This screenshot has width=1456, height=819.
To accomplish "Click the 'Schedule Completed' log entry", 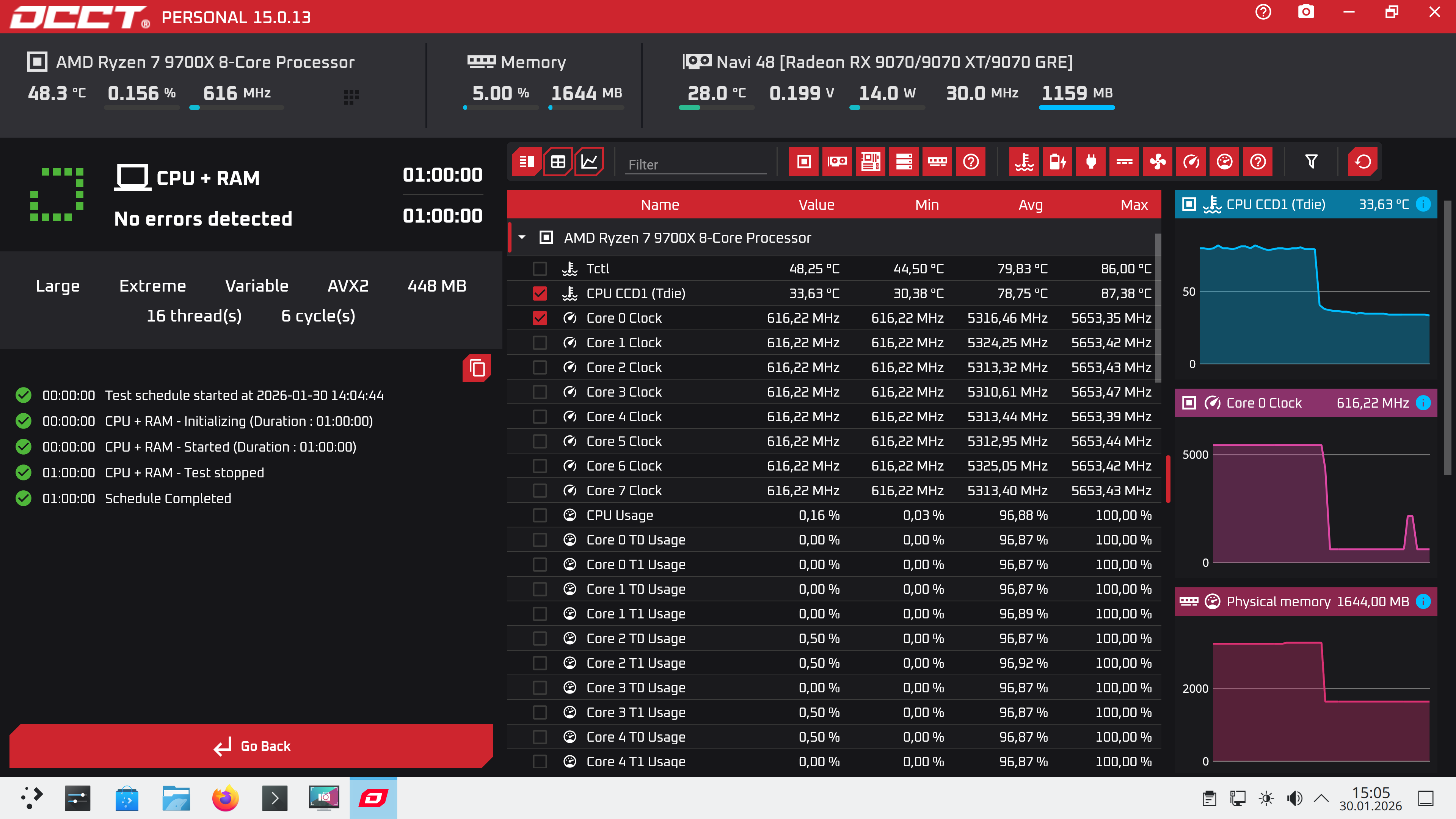I will click(168, 499).
